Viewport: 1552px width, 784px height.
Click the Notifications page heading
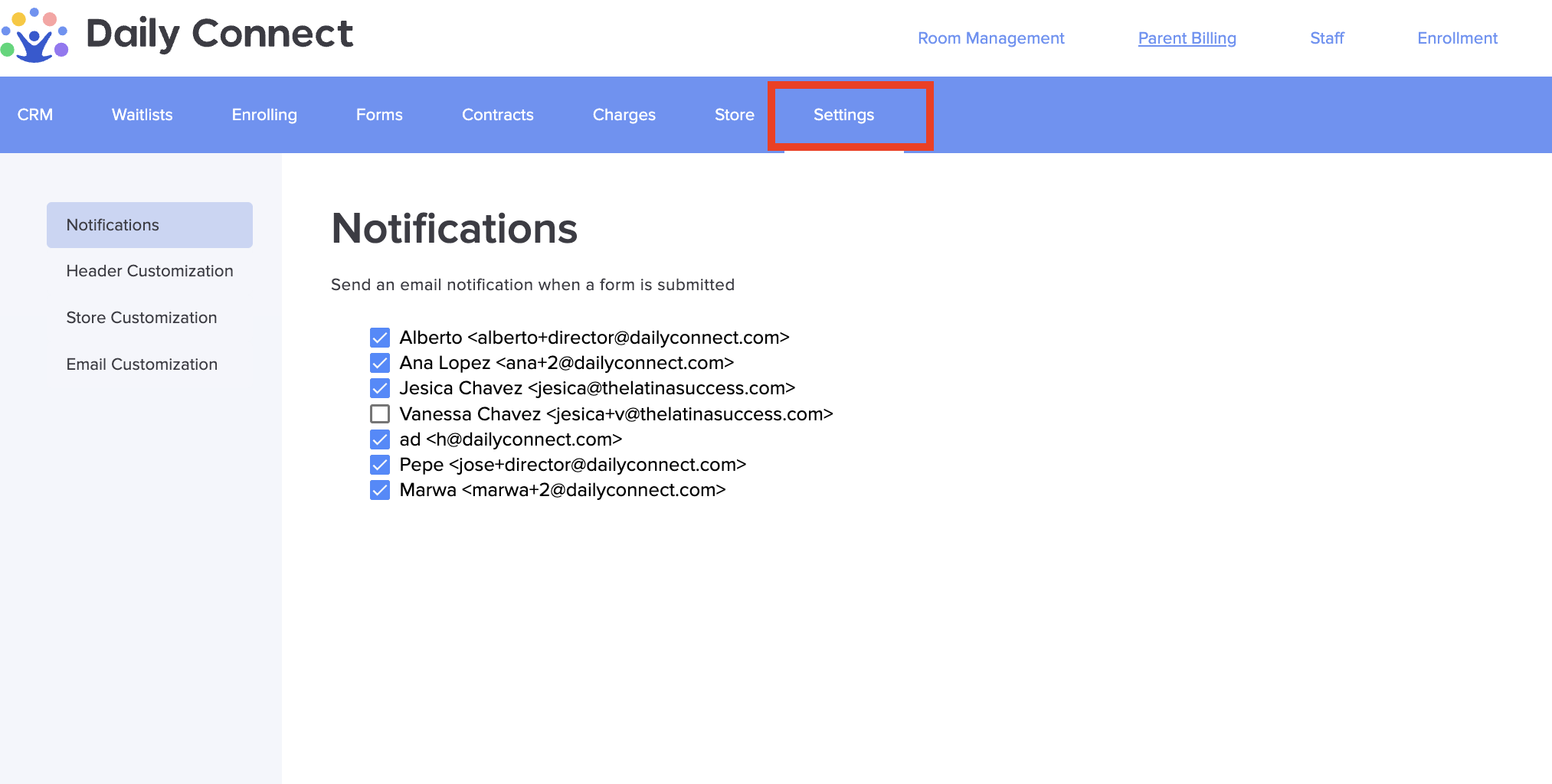click(x=454, y=229)
